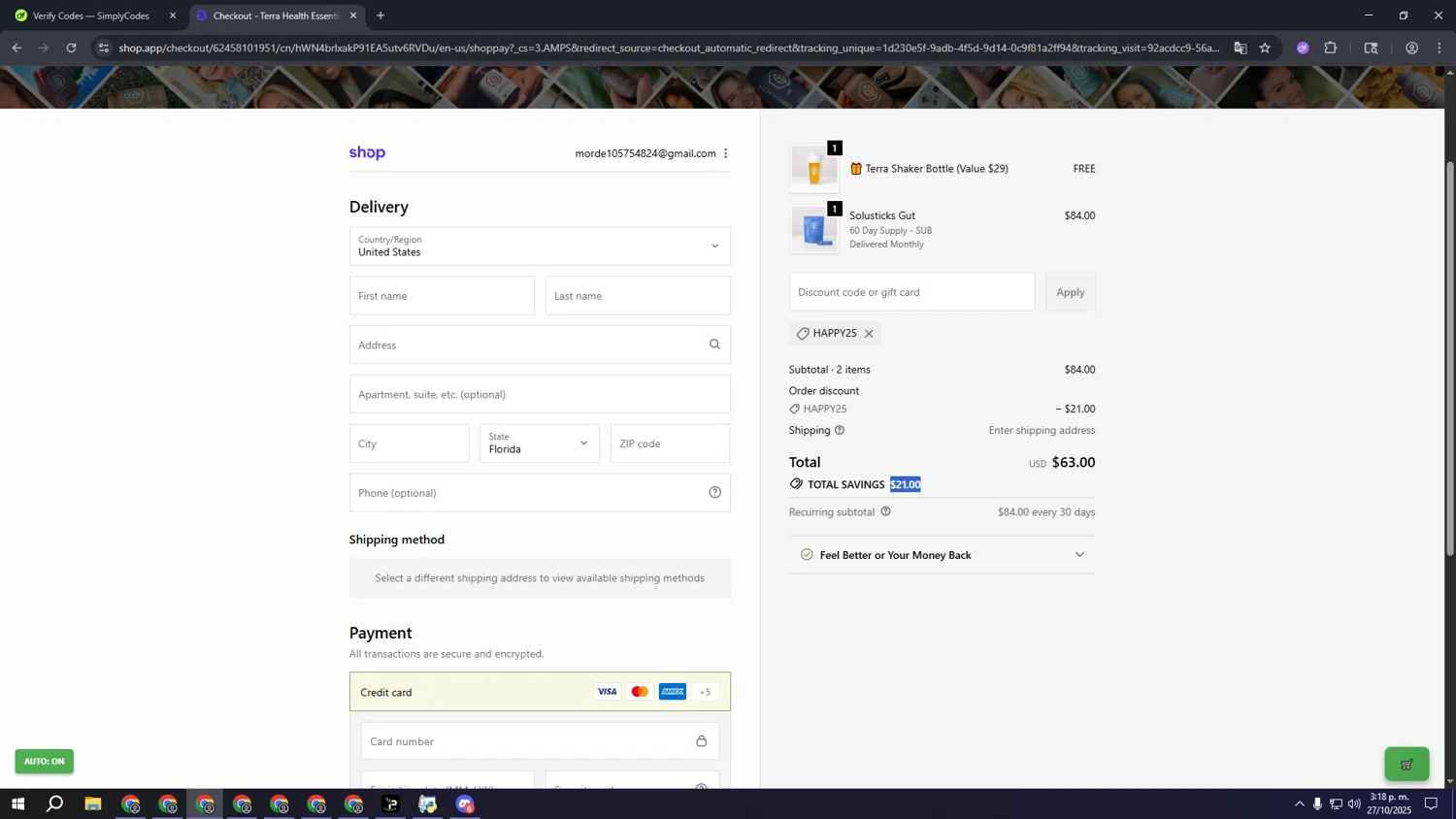
Task: Click the gift icon beside Terra Shaker Bottle
Action: 856,169
